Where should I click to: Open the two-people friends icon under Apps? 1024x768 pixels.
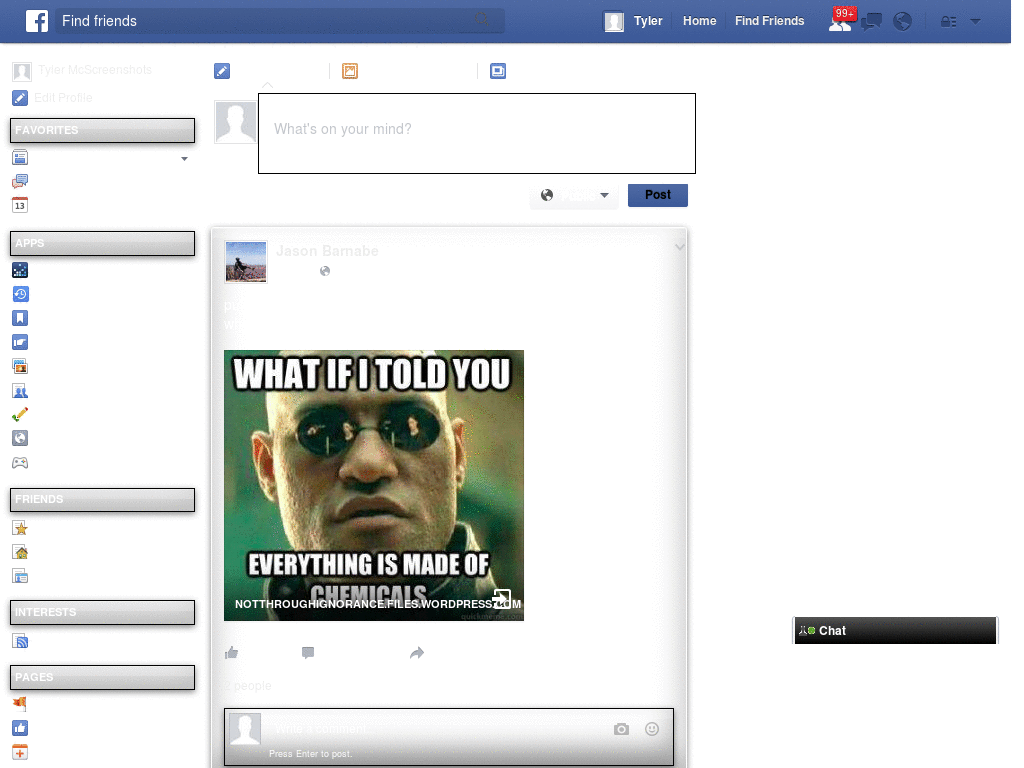pos(20,391)
